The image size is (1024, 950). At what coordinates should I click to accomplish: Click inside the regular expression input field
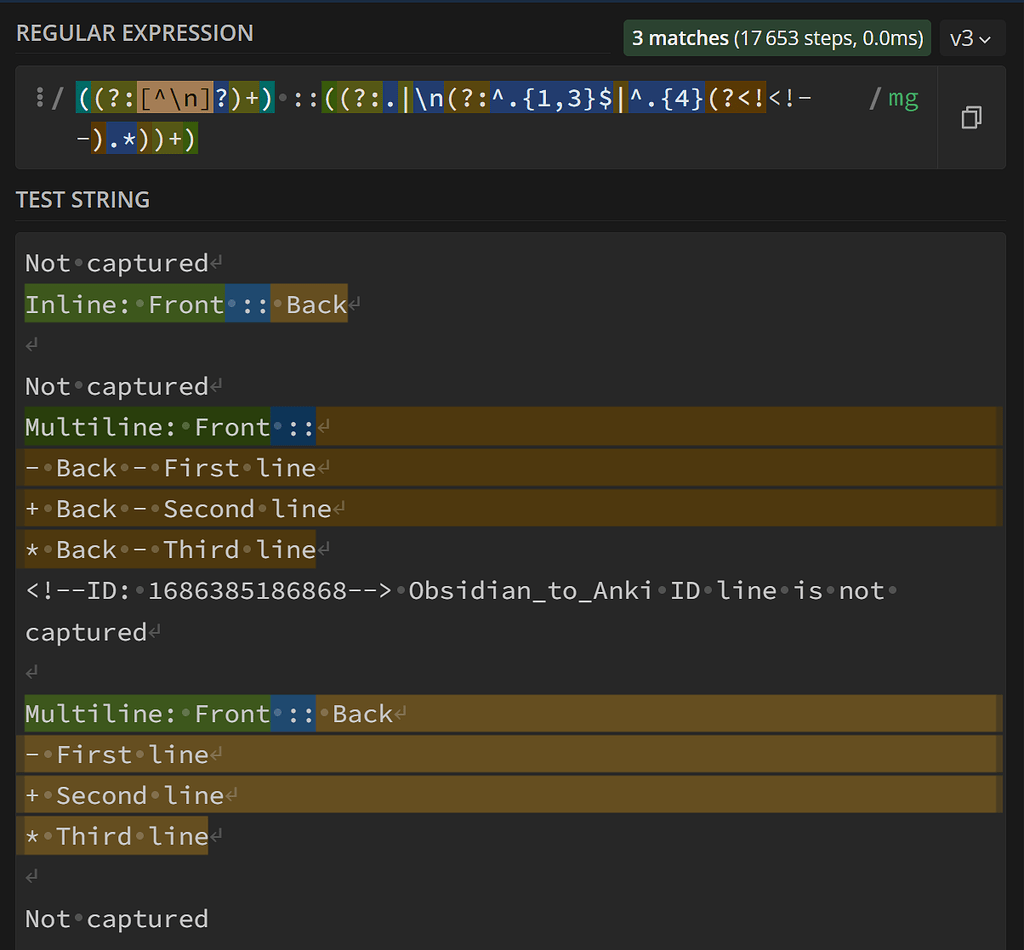coord(500,138)
